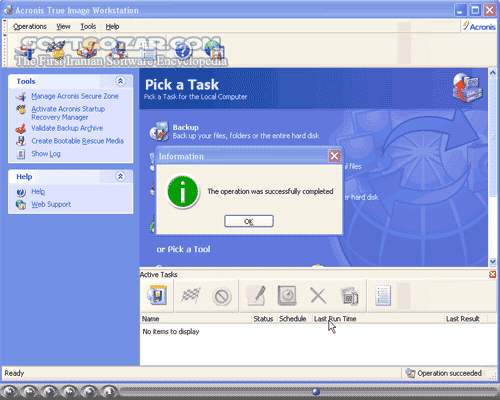Sort by the Schedule column header
Image resolution: width=500 pixels, height=400 pixels.
point(294,319)
